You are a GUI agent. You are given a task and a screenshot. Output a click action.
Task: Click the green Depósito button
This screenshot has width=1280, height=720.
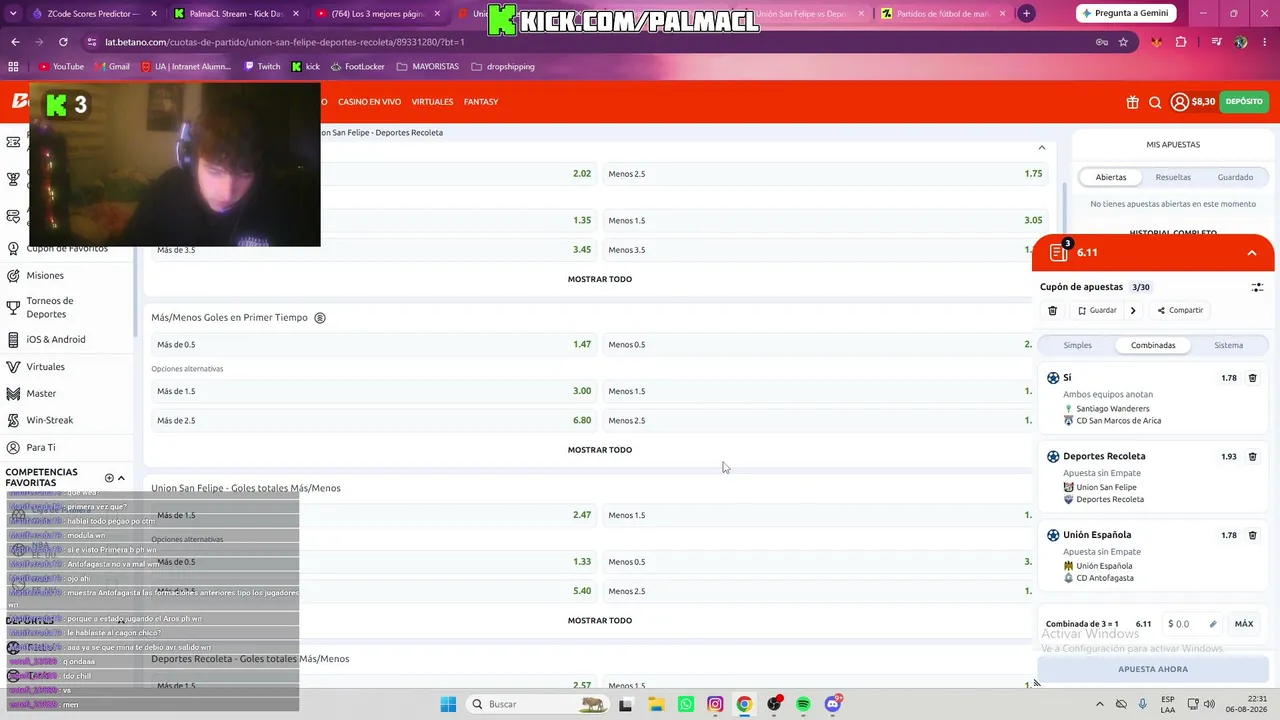pyautogui.click(x=1244, y=102)
